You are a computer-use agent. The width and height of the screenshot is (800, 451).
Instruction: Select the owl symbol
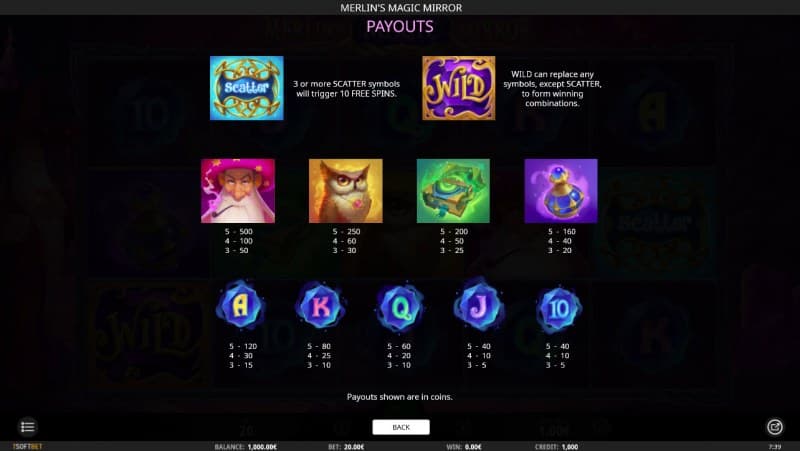point(345,191)
